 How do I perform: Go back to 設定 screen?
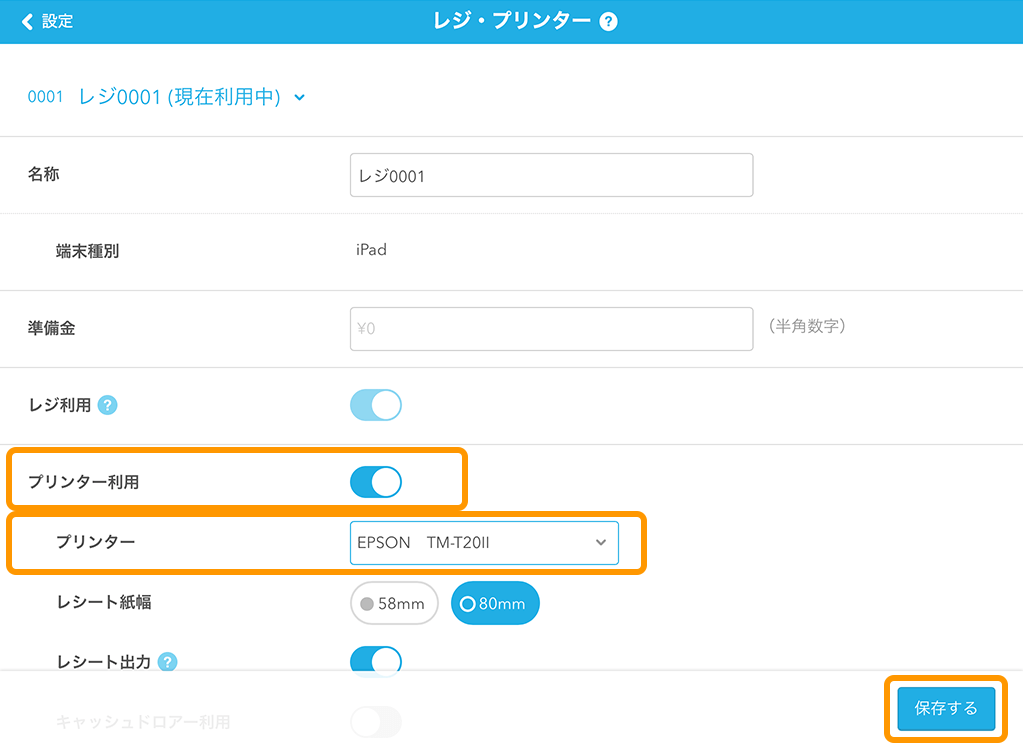[47, 22]
